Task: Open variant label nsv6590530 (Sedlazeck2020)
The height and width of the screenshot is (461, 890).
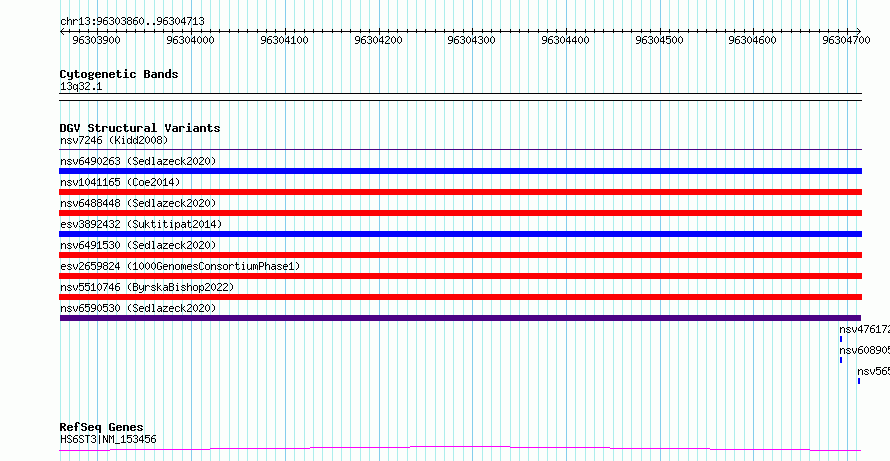Action: pyautogui.click(x=138, y=308)
